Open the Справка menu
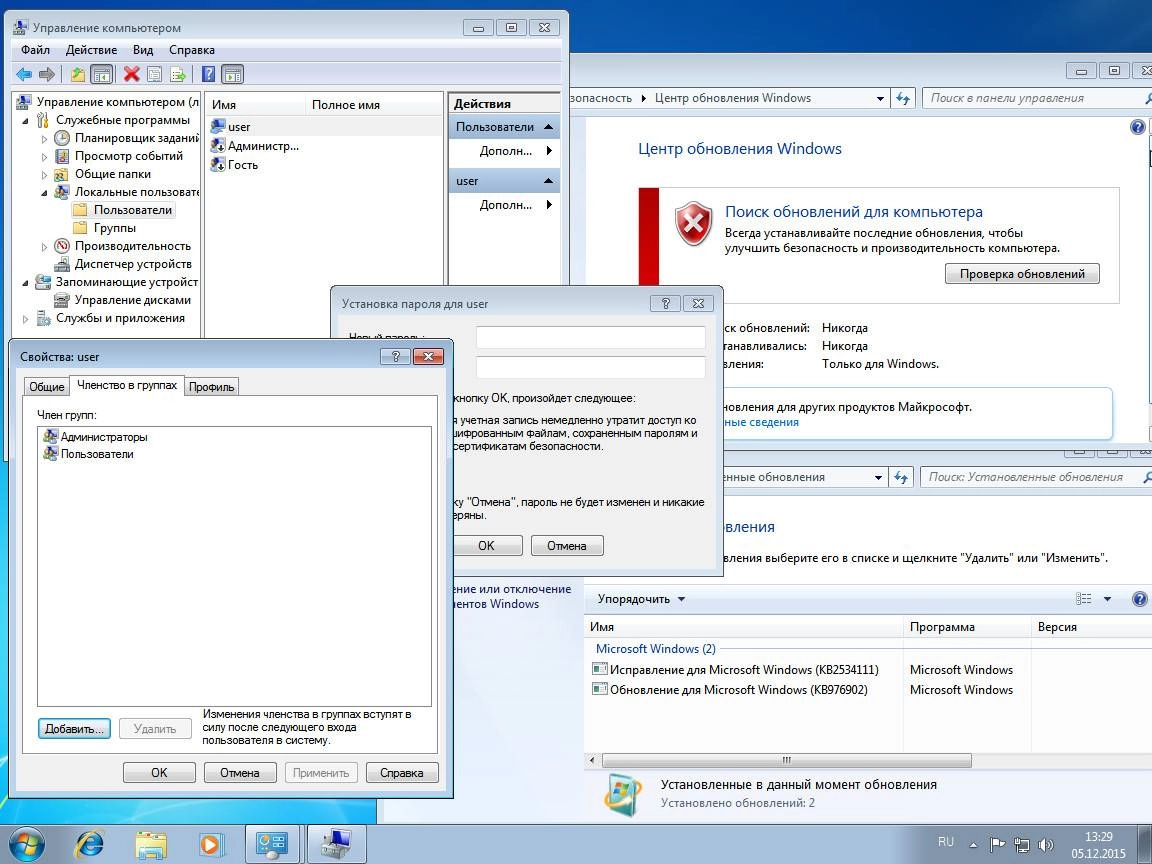 (192, 50)
